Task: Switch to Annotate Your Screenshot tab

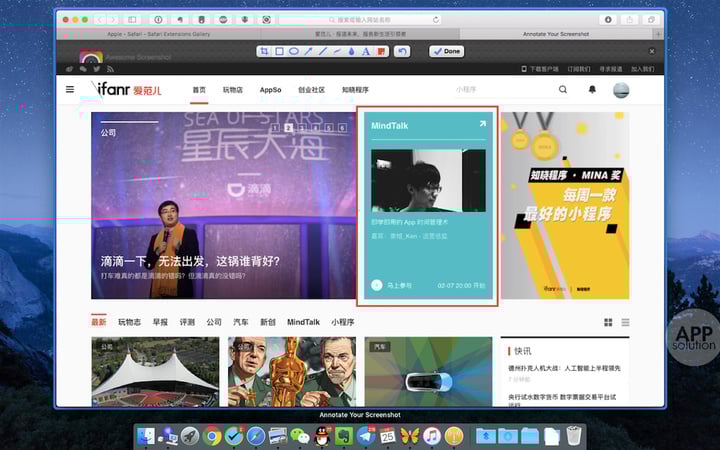Action: point(556,34)
